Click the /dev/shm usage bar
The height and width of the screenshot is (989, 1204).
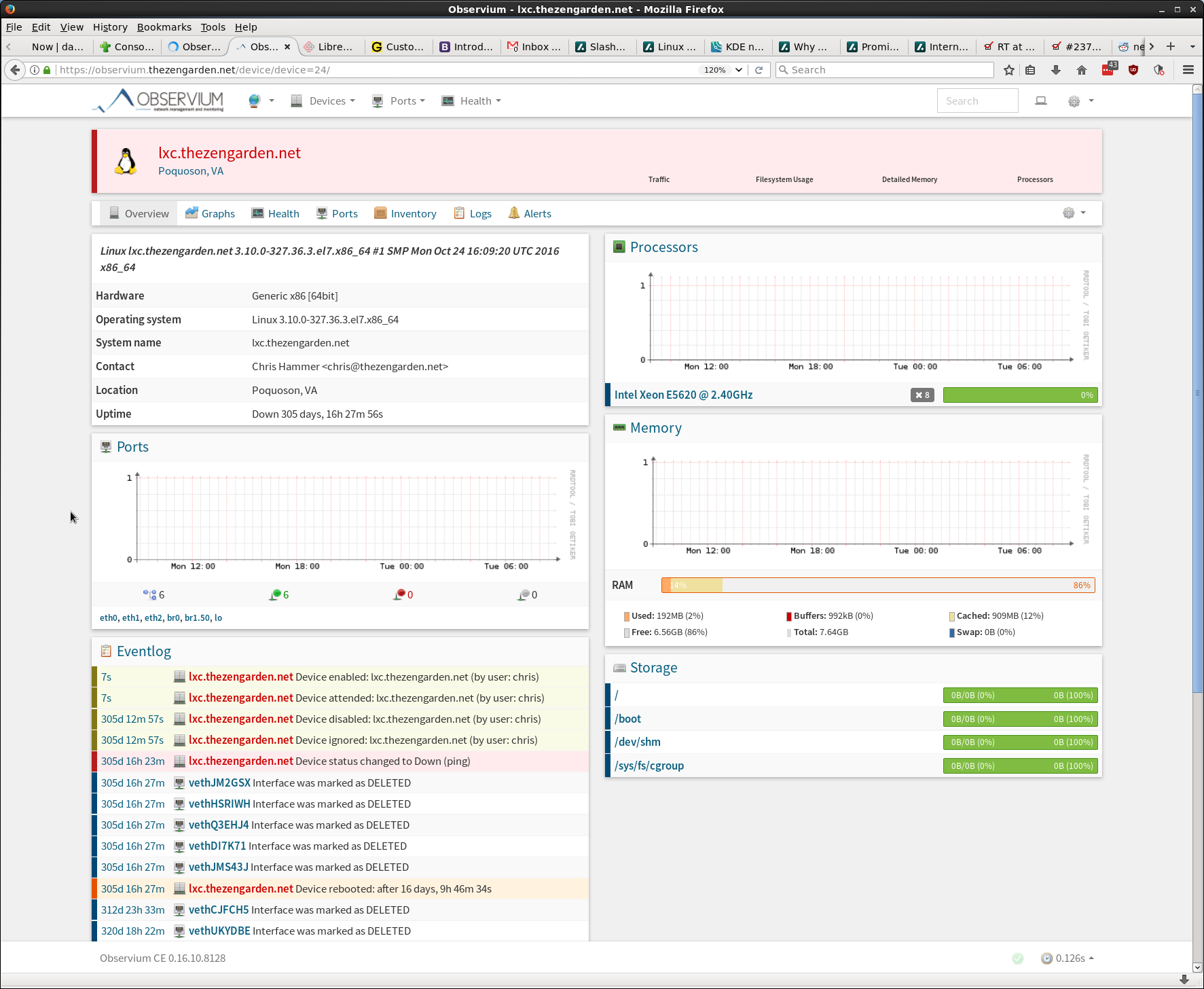[1020, 742]
